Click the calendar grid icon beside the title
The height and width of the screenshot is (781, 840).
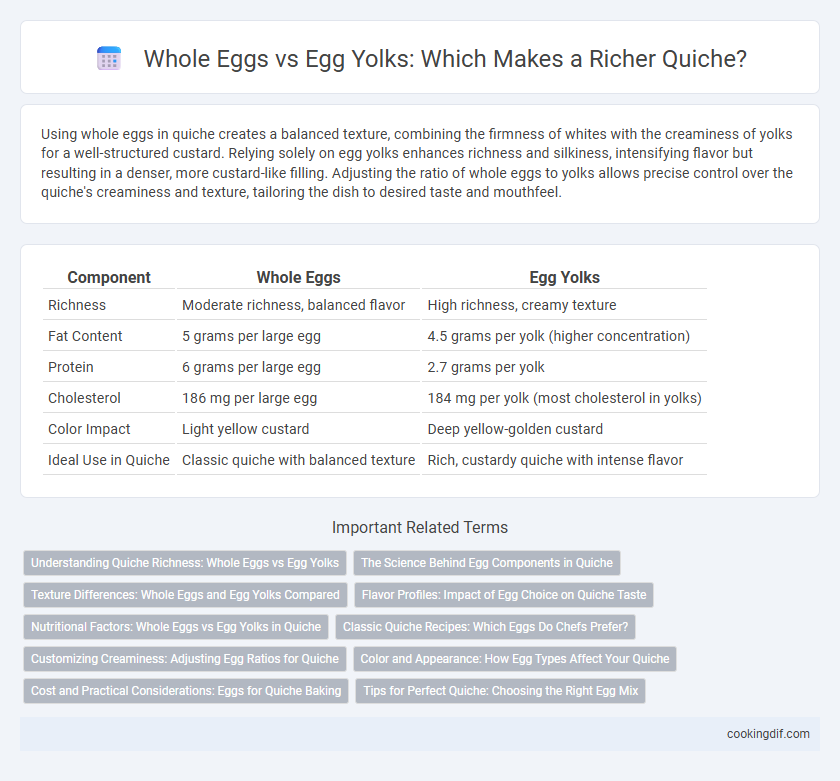(109, 58)
